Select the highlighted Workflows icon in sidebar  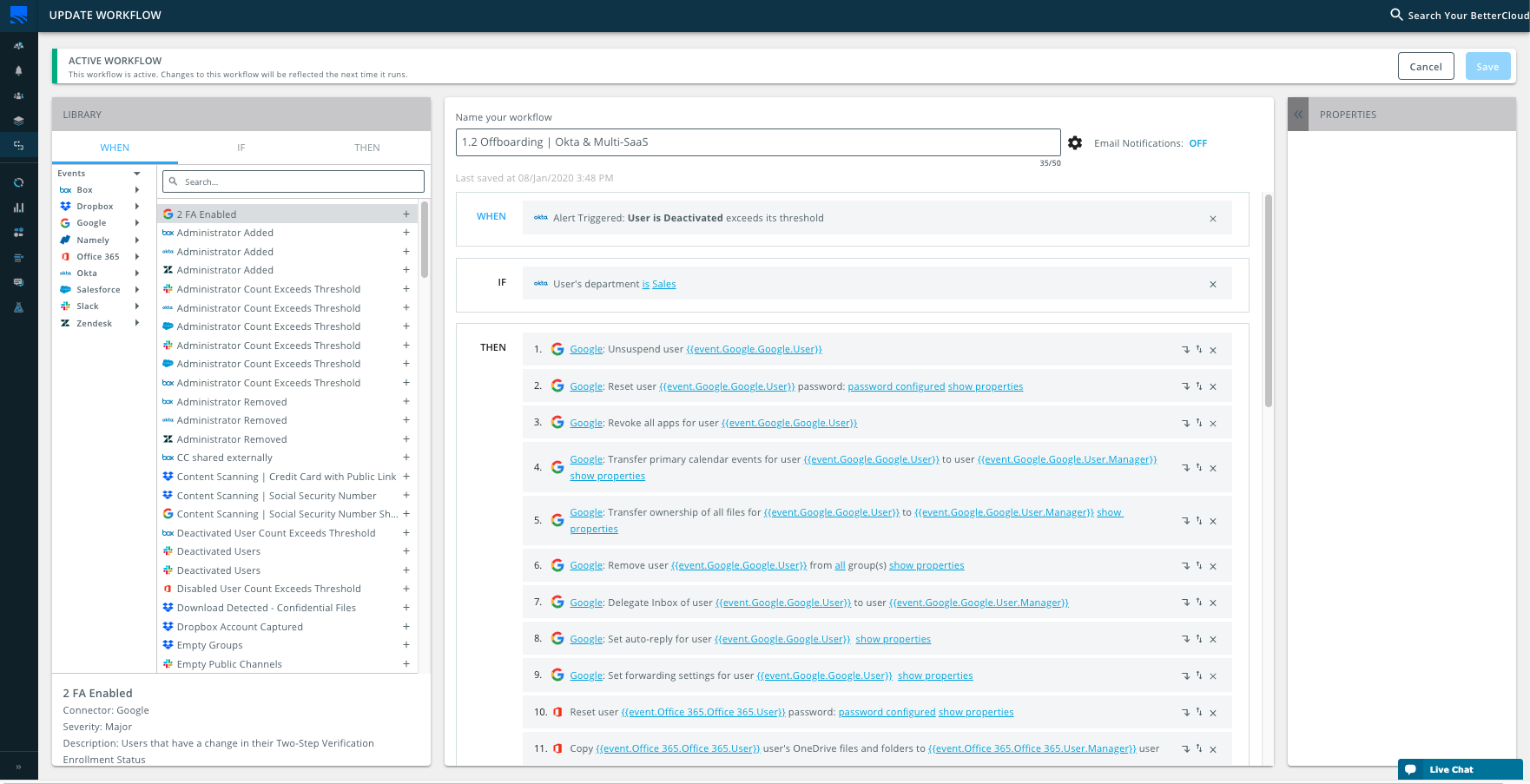(x=19, y=145)
